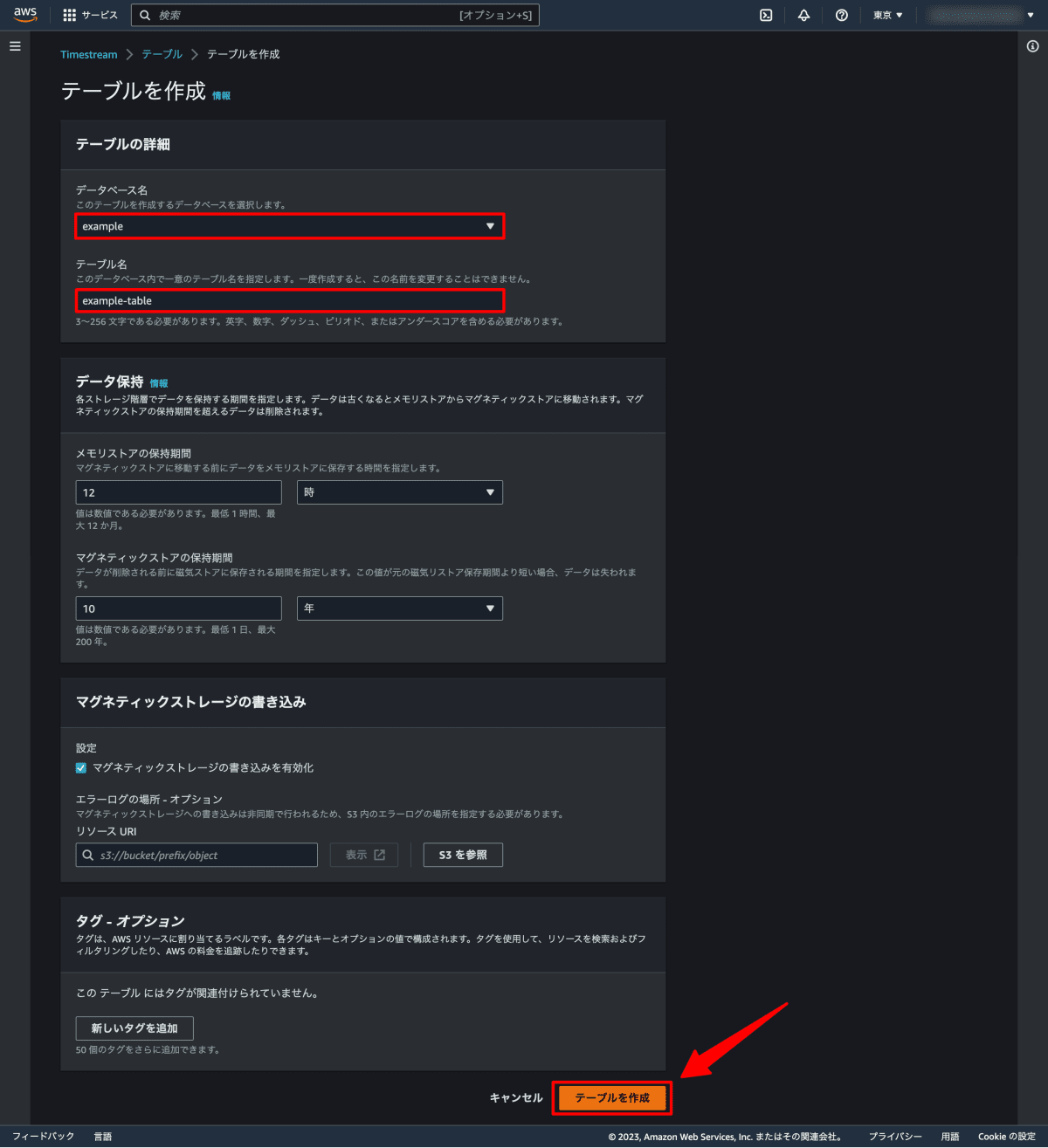Click the キャンセル button
The image size is (1048, 1148).
pyautogui.click(x=516, y=1097)
